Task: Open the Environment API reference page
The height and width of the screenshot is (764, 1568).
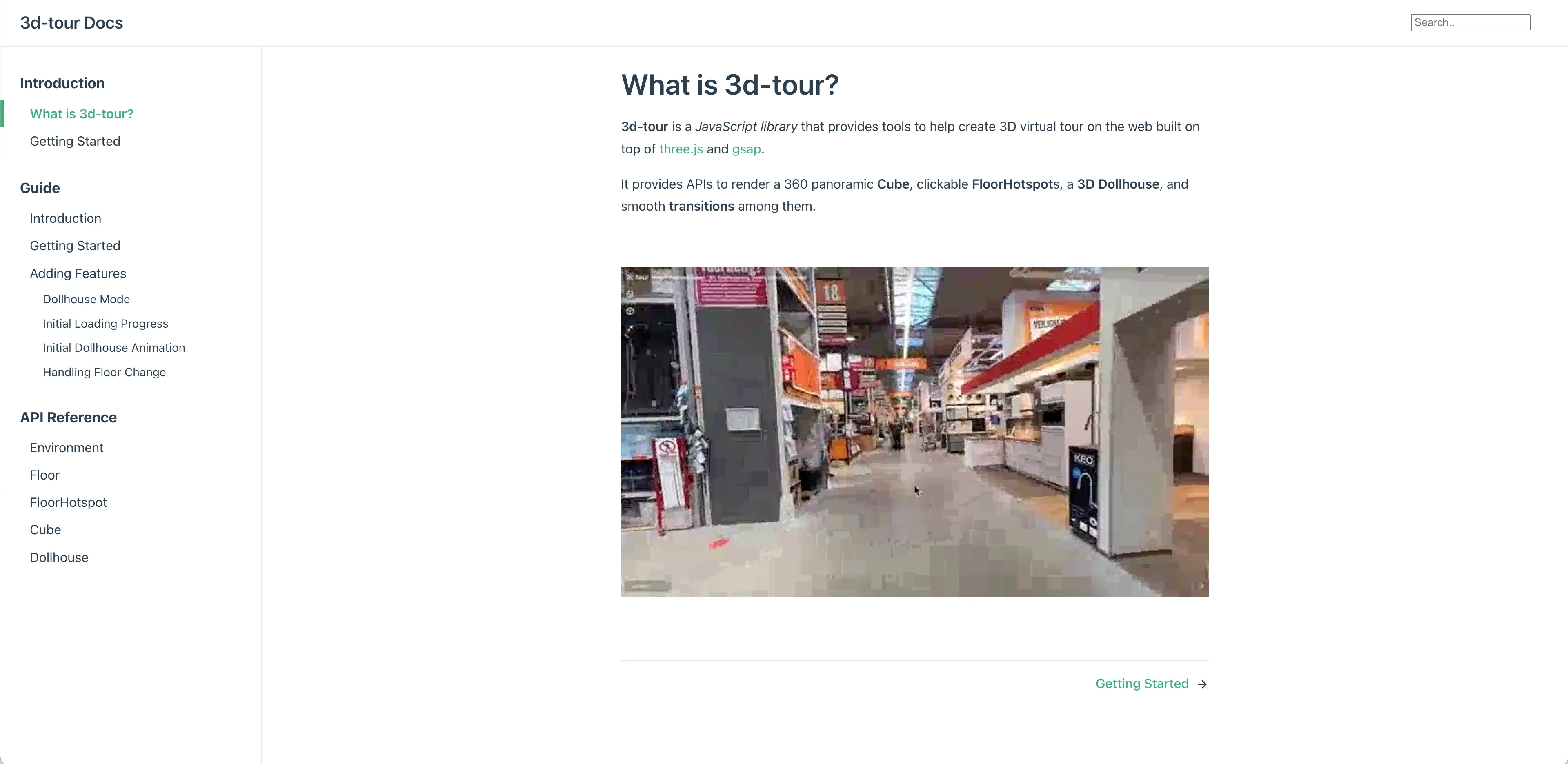Action: (x=67, y=447)
